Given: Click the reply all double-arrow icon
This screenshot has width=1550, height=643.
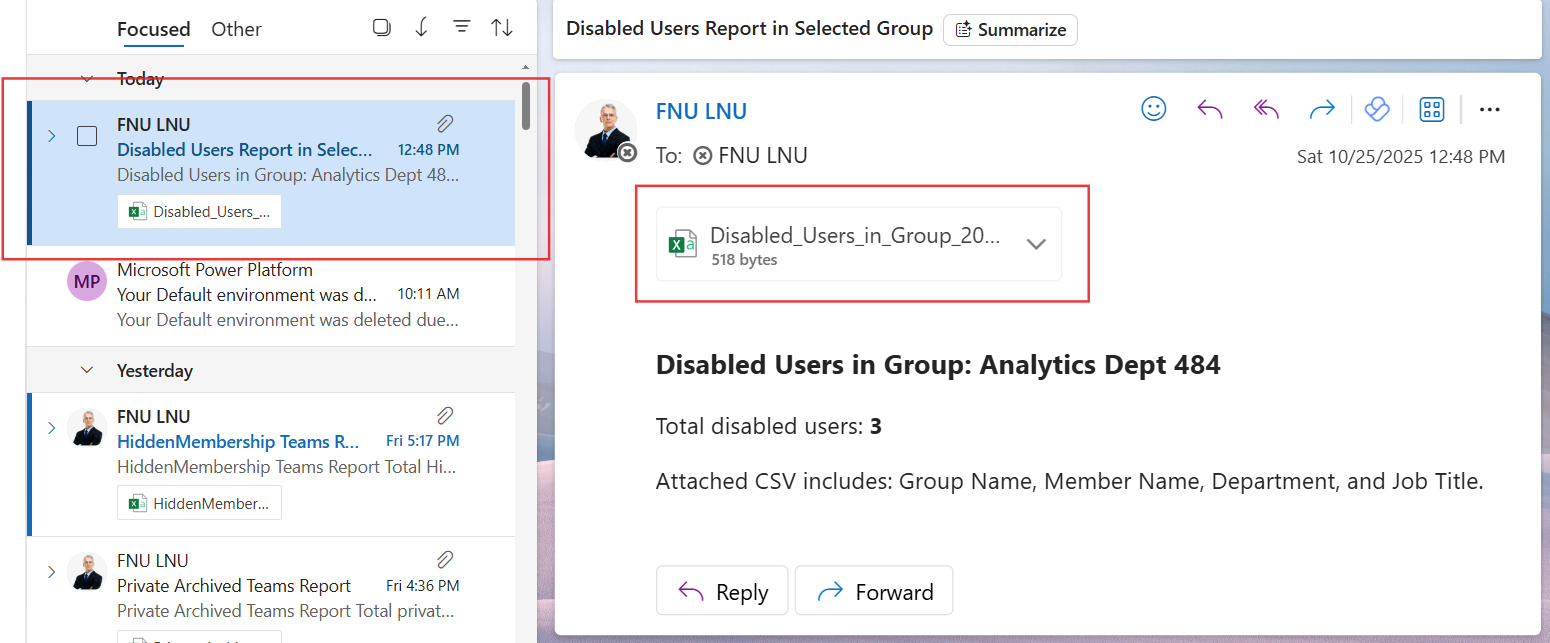Looking at the screenshot, I should click(1266, 109).
